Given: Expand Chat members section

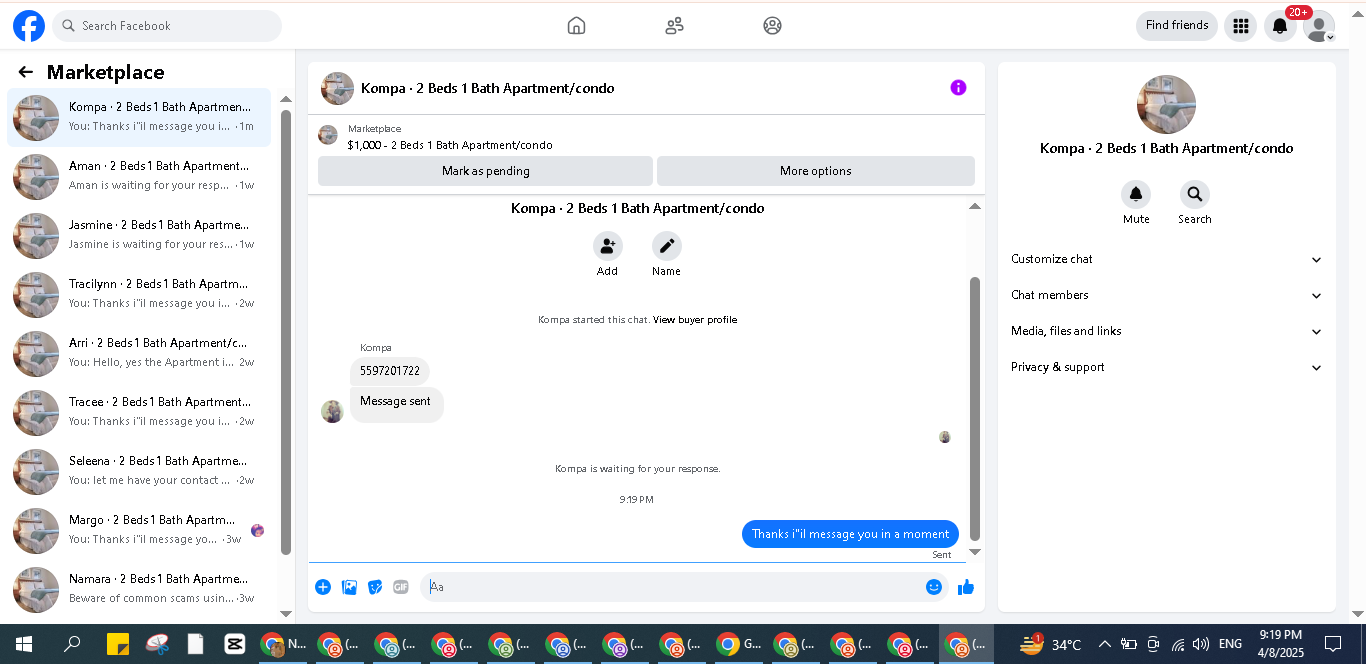Looking at the screenshot, I should (1166, 295).
